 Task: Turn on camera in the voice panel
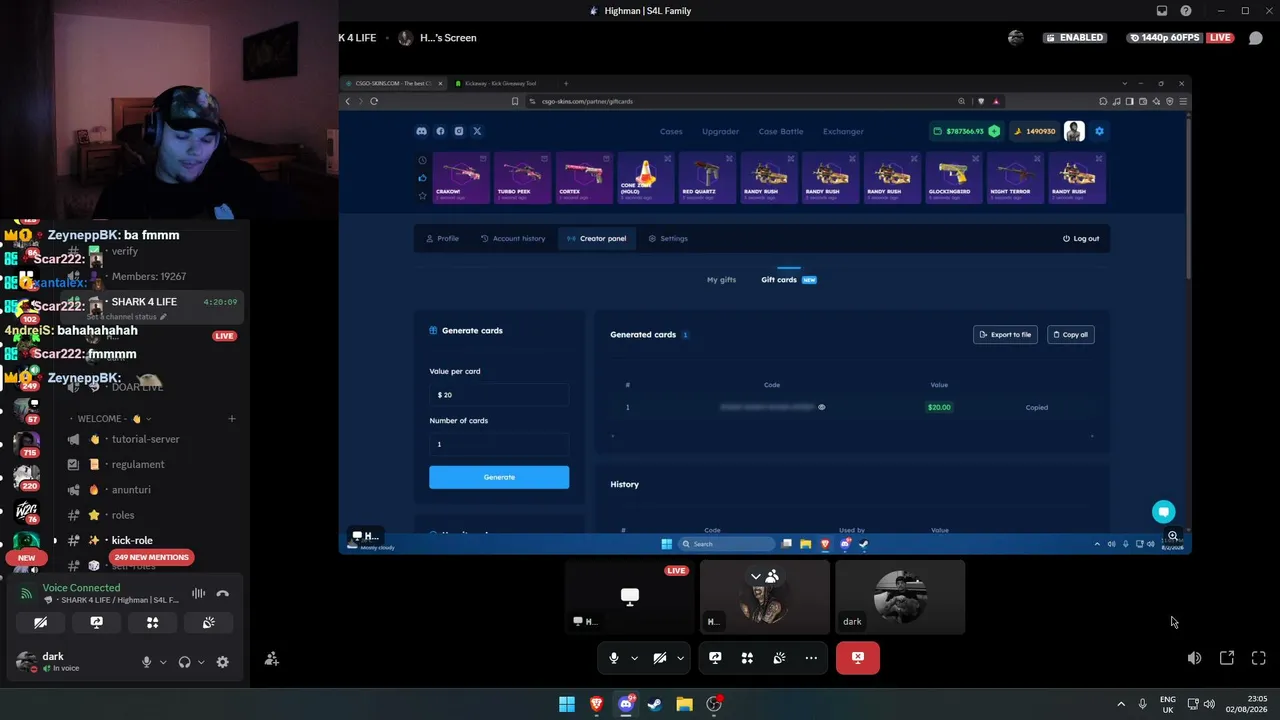(41, 622)
